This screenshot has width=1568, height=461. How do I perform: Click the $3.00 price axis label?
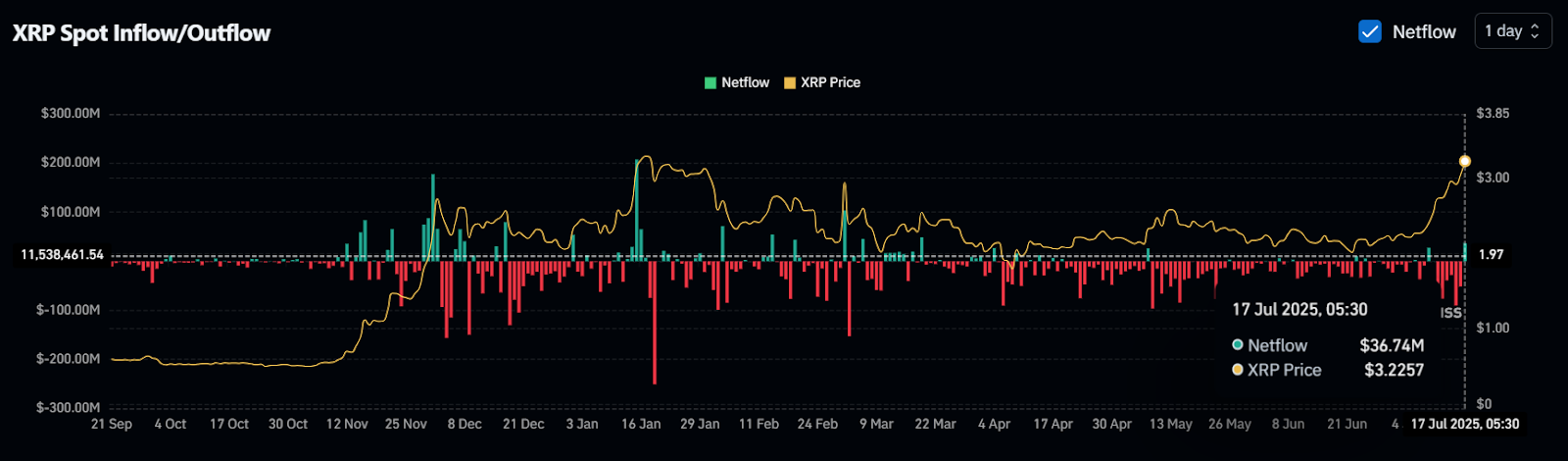click(x=1493, y=178)
